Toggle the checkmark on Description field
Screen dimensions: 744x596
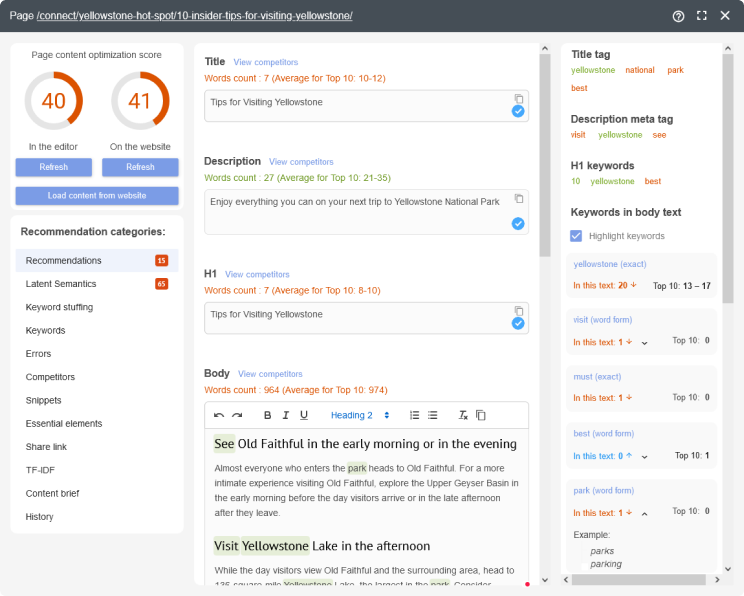point(518,224)
